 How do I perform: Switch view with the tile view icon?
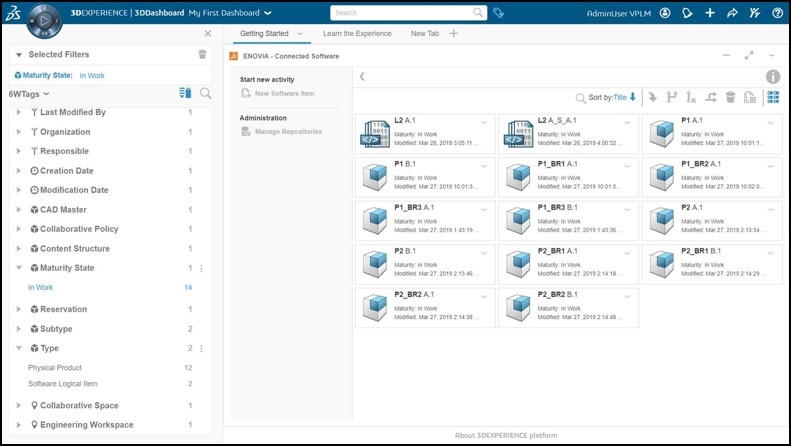tap(773, 97)
